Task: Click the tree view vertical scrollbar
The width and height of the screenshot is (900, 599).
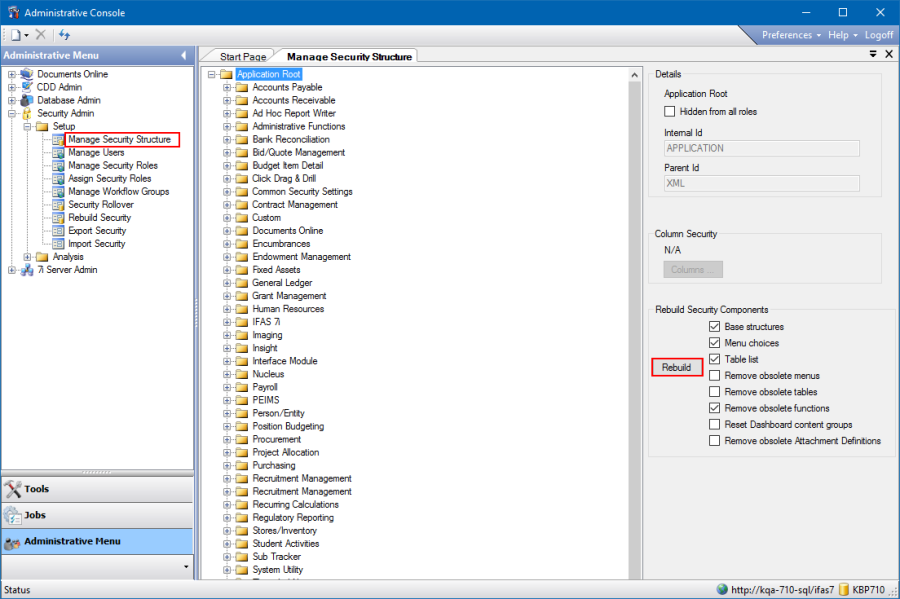Action: (x=634, y=320)
